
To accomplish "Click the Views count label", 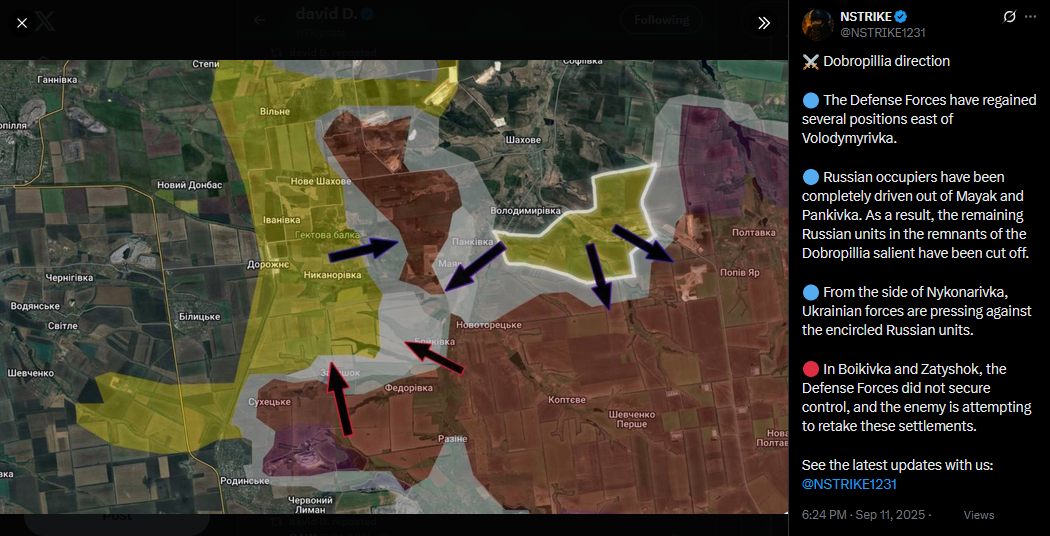I will tap(978, 515).
